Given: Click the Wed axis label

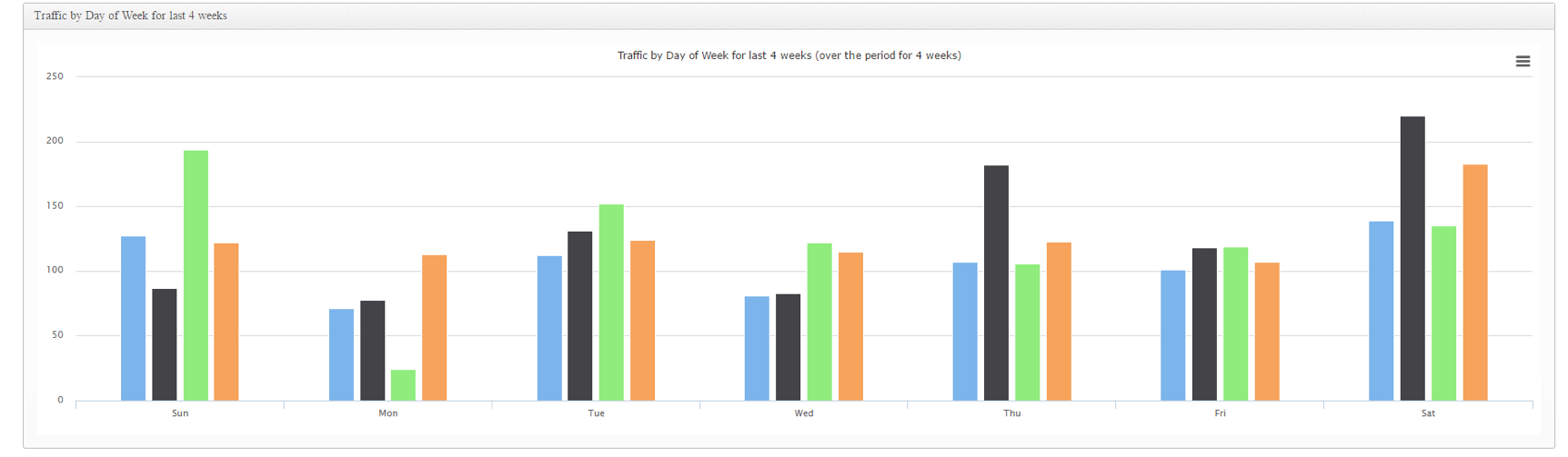Looking at the screenshot, I should coord(804,413).
